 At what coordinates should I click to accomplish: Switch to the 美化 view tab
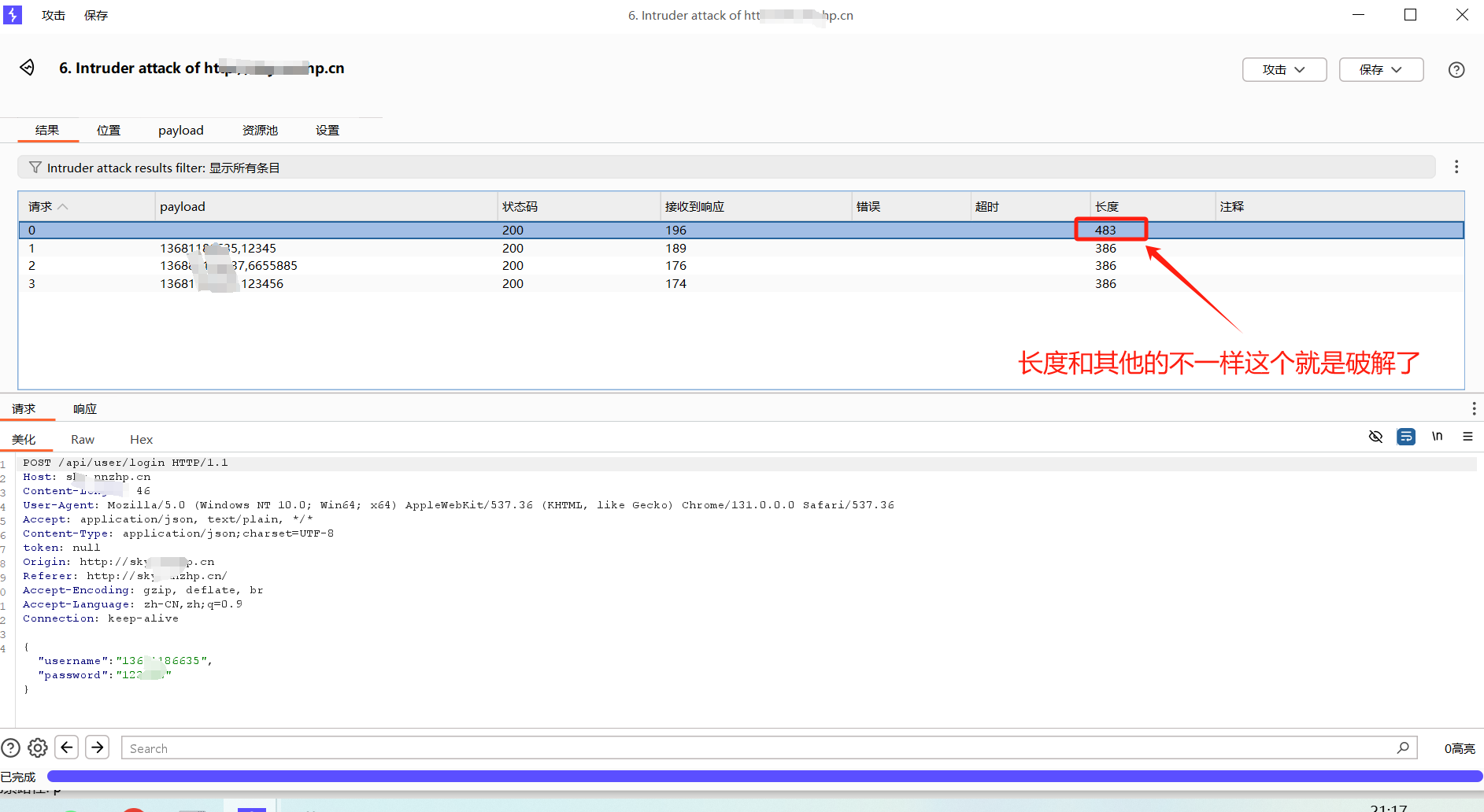[24, 439]
